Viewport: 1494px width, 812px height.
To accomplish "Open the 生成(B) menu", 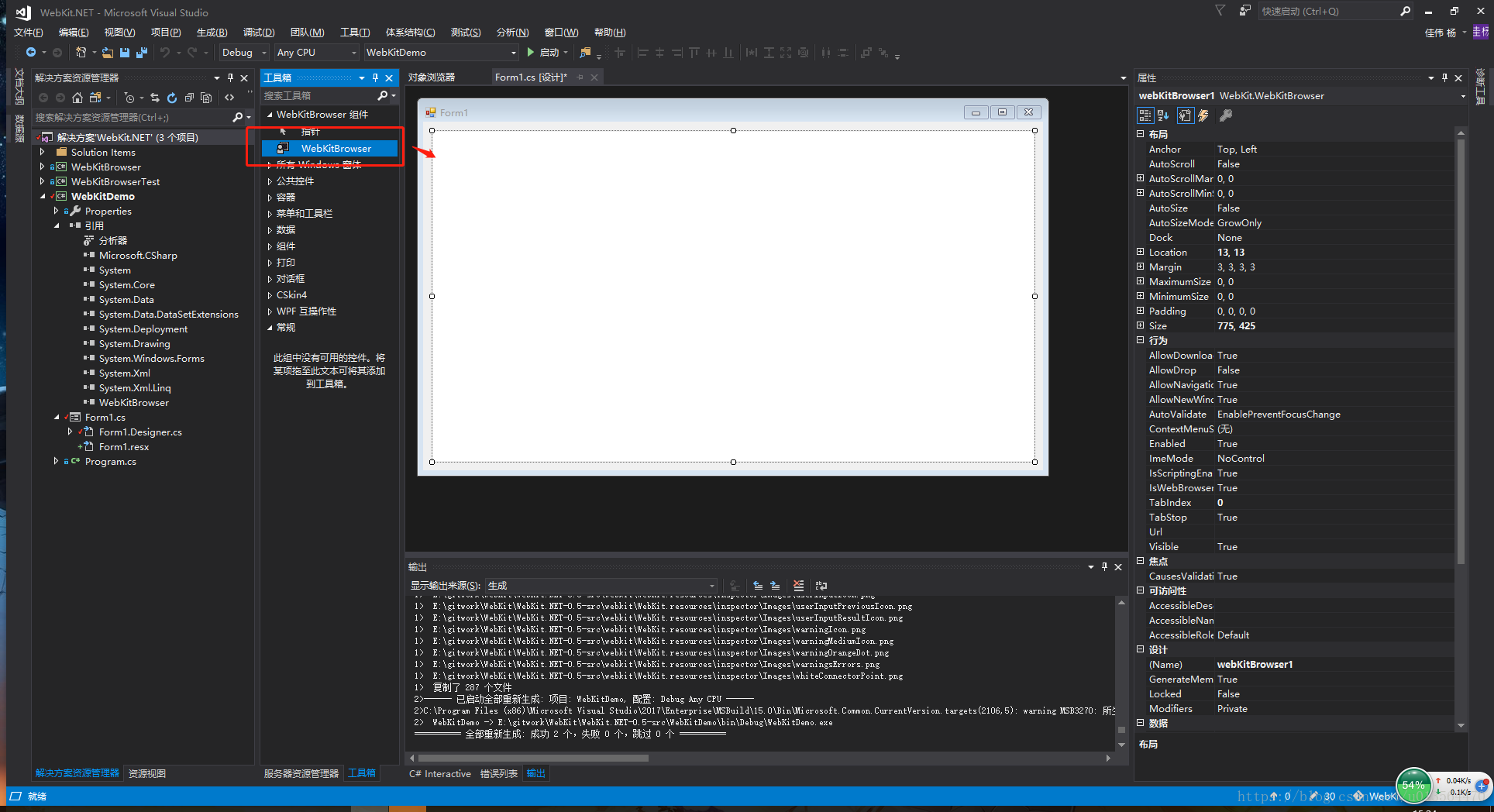I will pyautogui.click(x=212, y=33).
